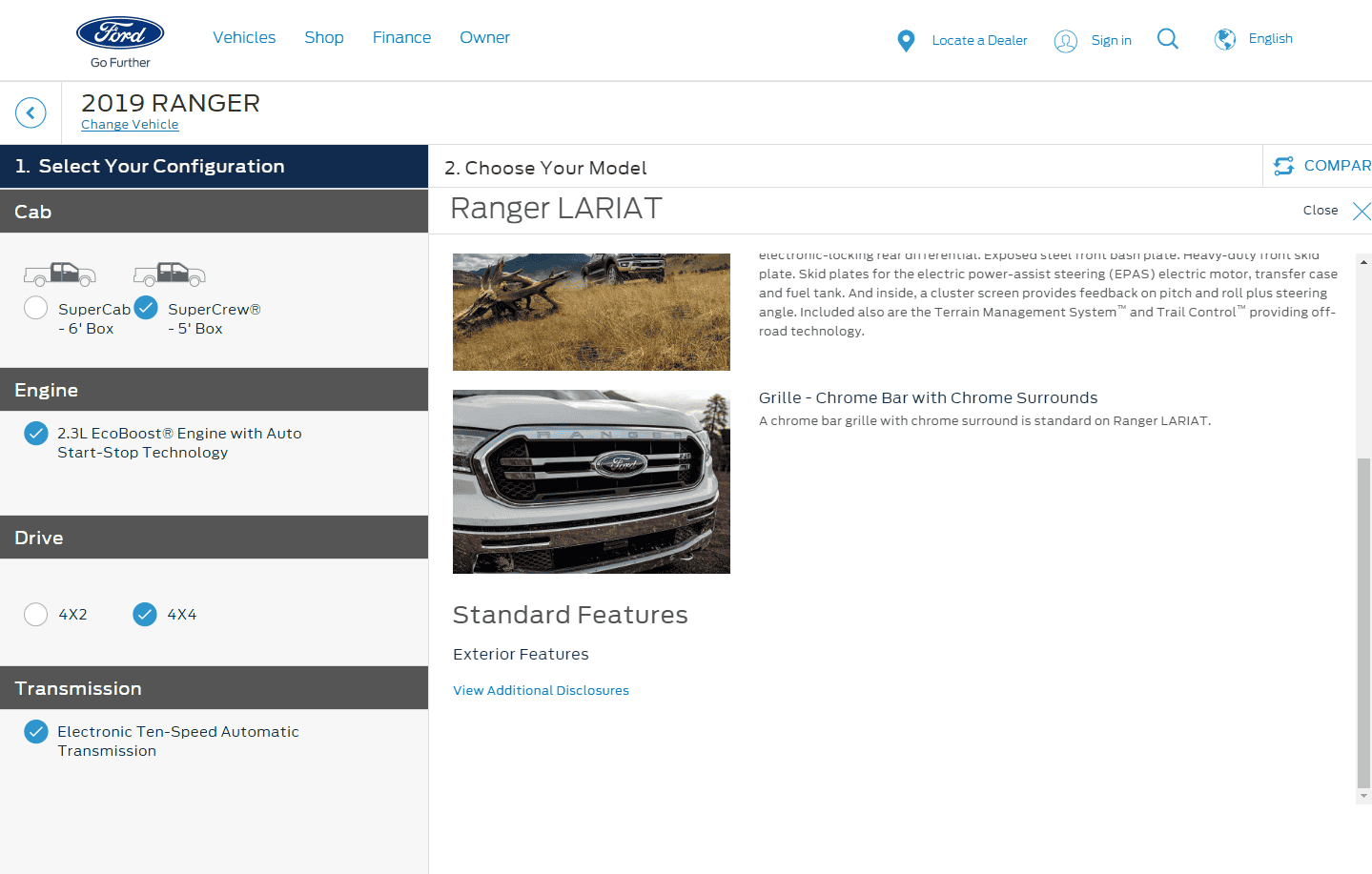
Task: Click the scrollbar down arrow
Action: point(1363,796)
